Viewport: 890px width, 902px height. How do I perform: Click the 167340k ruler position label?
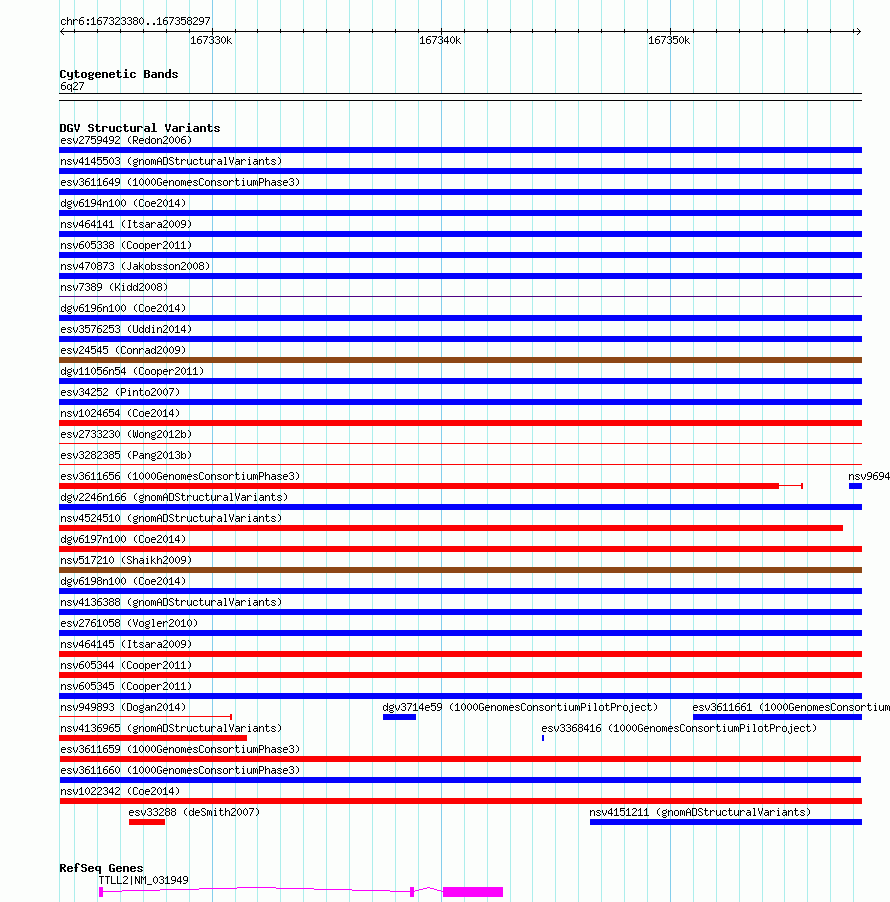(440, 40)
